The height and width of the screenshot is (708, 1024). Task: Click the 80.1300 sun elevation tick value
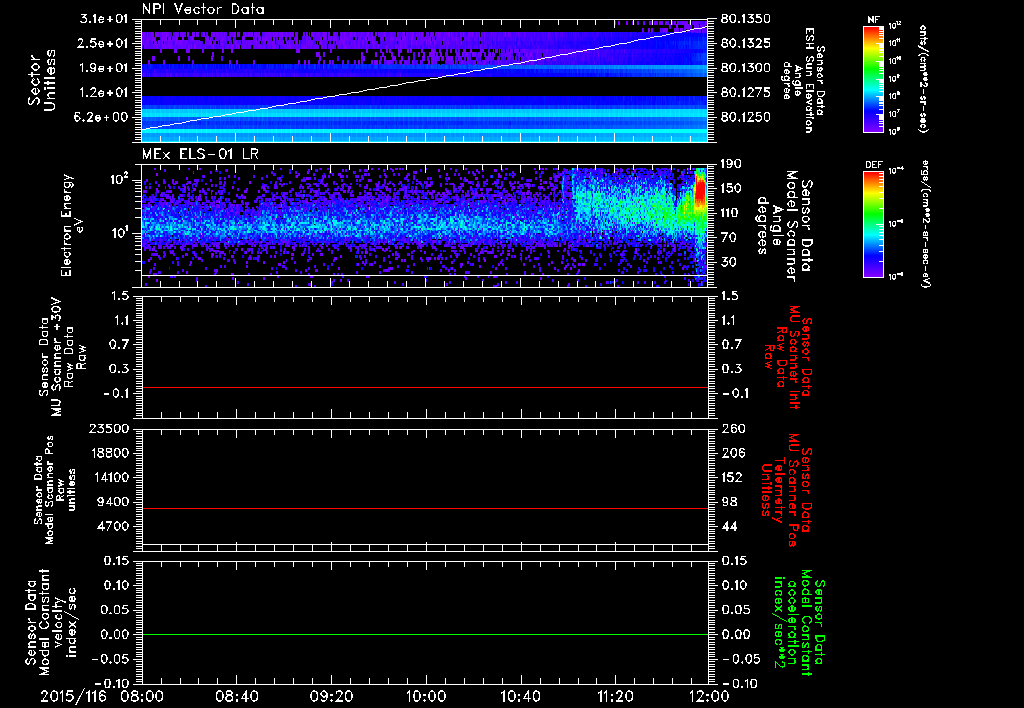745,68
